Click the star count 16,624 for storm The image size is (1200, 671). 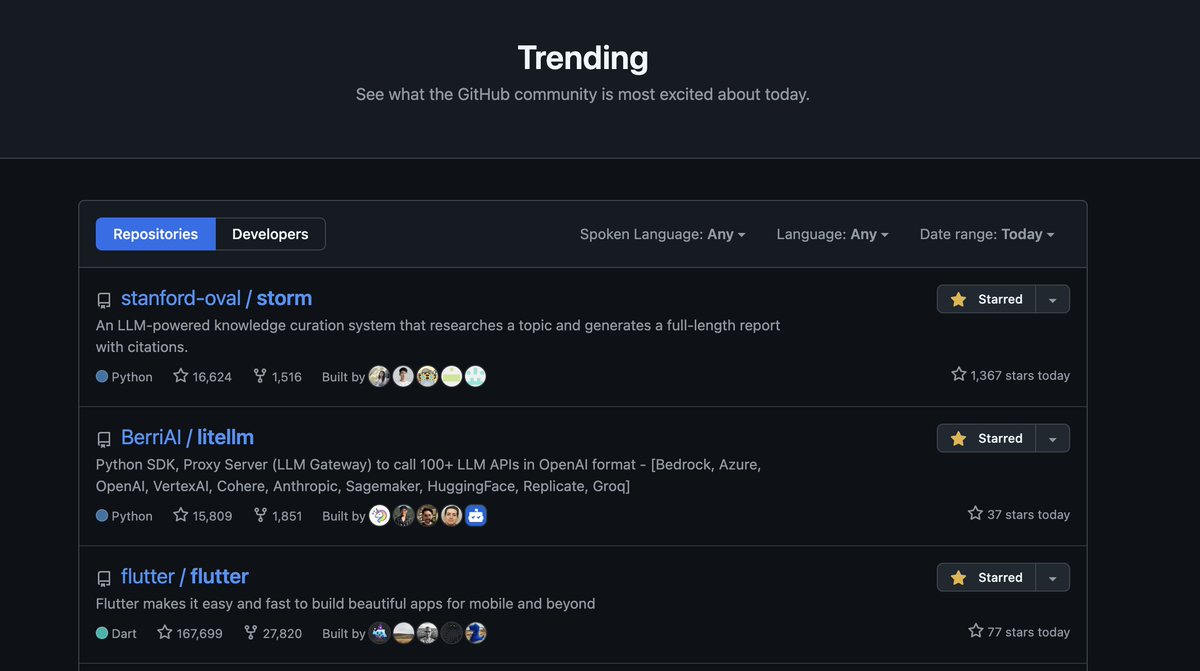point(202,376)
